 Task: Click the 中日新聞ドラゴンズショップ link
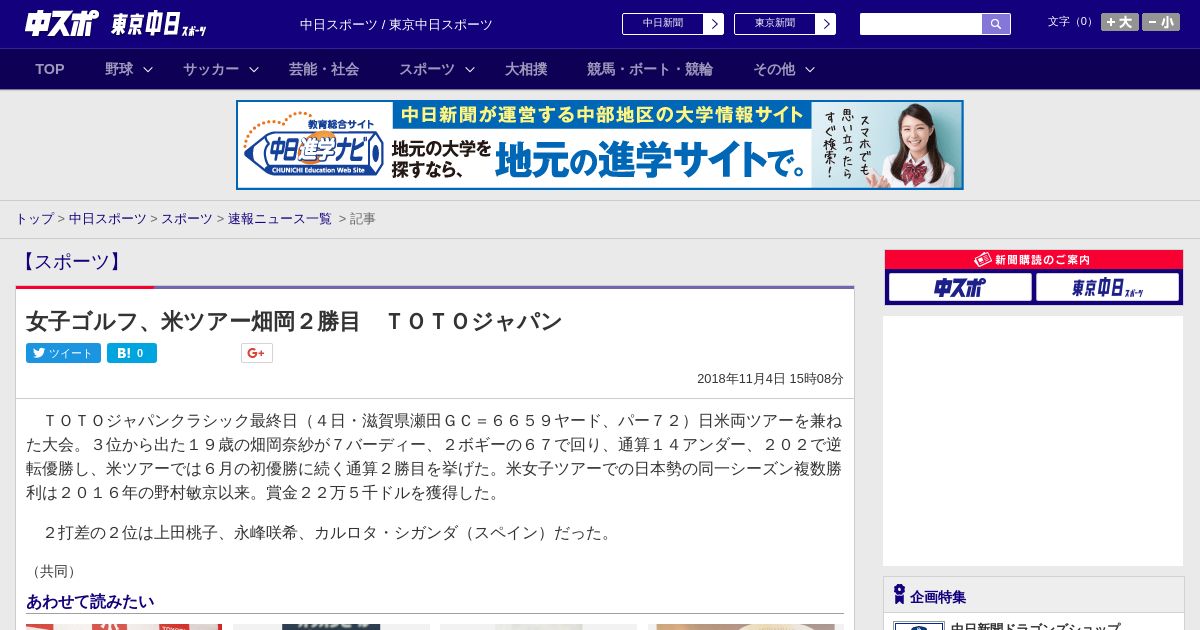click(x=1035, y=627)
